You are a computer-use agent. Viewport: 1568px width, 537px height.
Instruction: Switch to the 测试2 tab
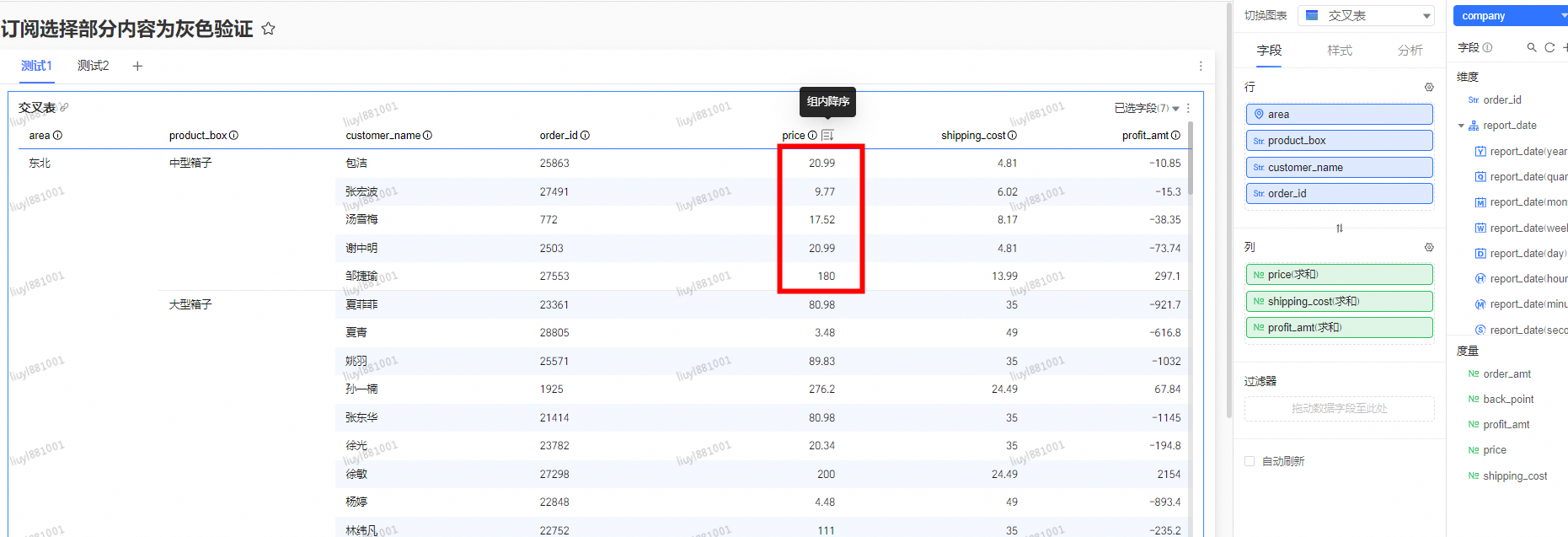click(93, 66)
